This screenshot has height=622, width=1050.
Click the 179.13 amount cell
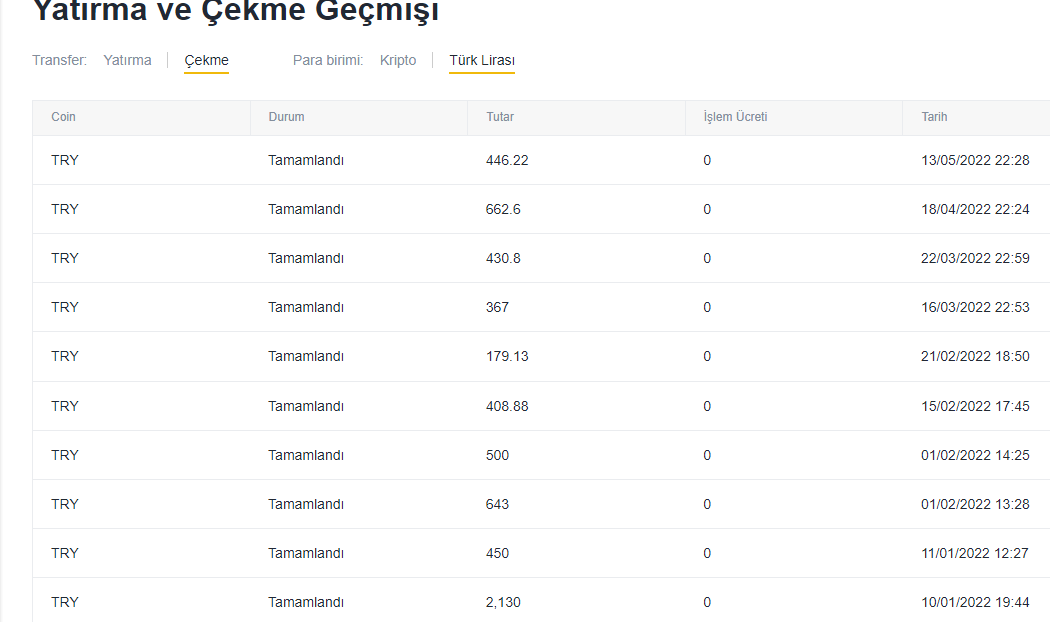point(507,356)
